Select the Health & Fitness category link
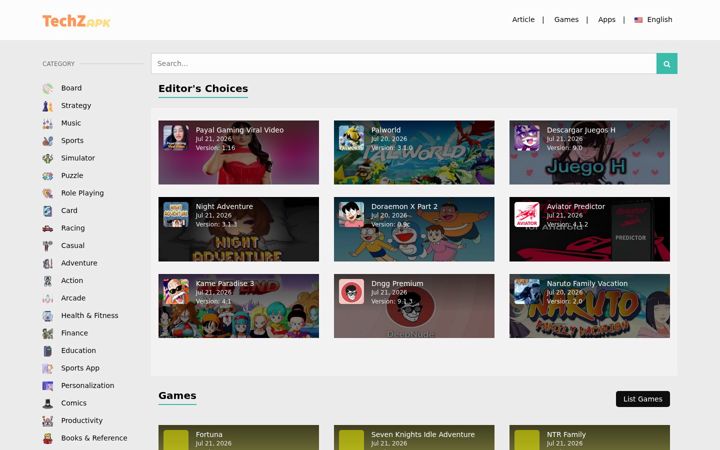Screen dimensions: 720x450 click(90, 315)
